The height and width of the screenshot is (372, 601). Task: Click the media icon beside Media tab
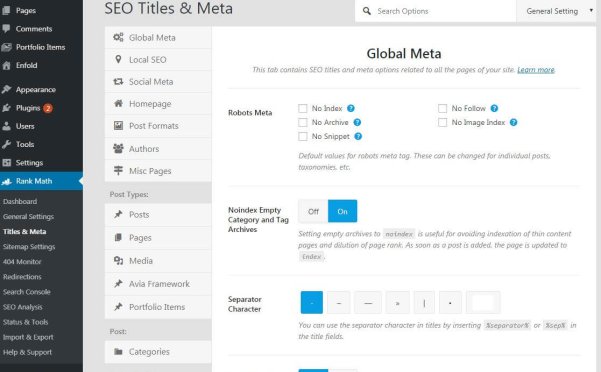click(118, 261)
